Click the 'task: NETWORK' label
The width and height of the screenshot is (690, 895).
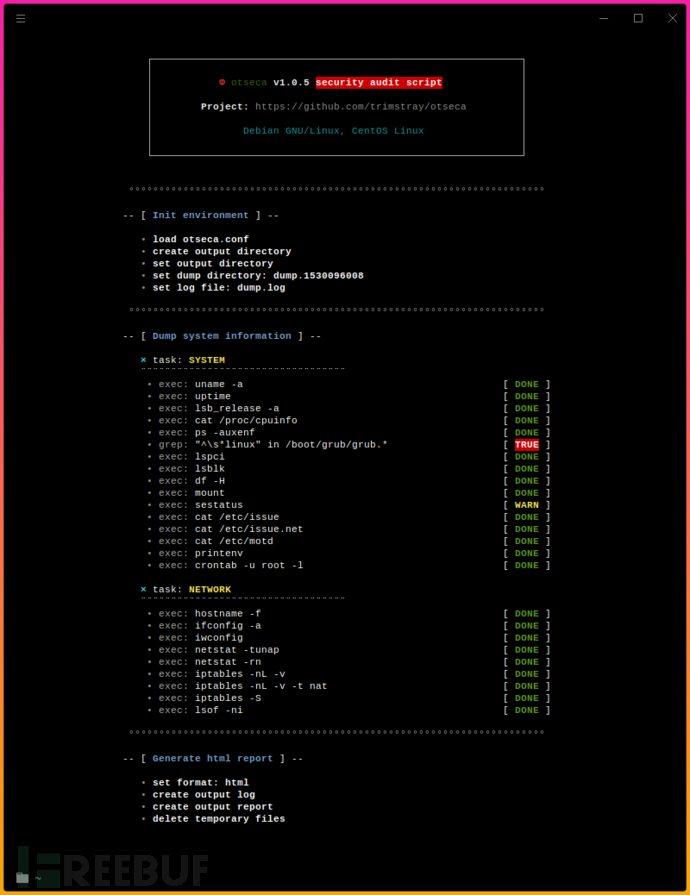tap(191, 590)
